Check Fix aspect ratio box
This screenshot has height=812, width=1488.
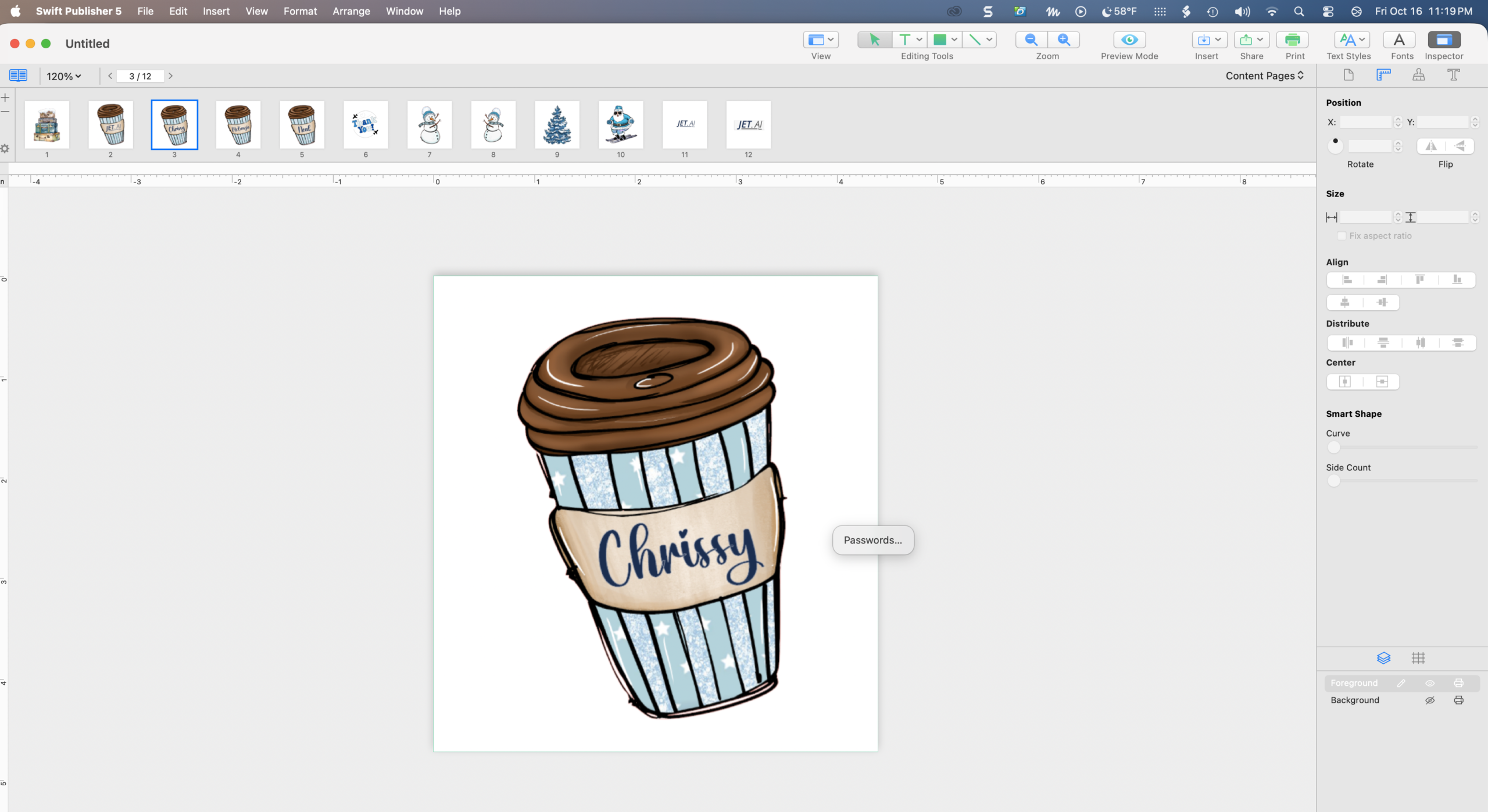click(x=1342, y=236)
